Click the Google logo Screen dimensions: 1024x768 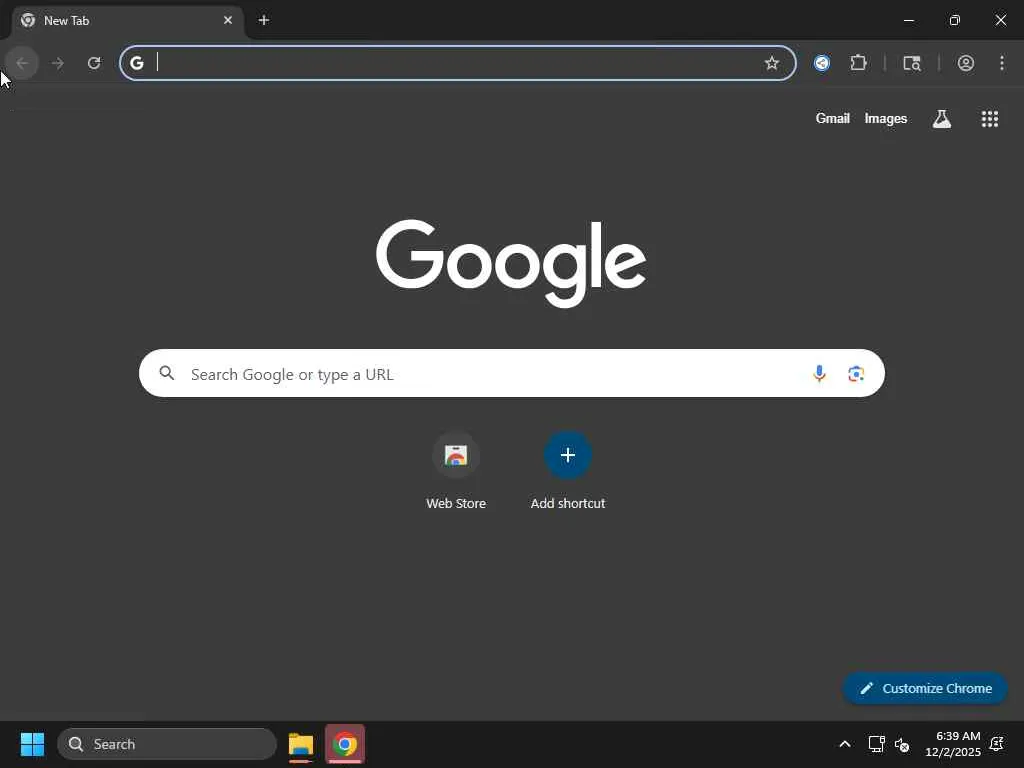tap(511, 263)
